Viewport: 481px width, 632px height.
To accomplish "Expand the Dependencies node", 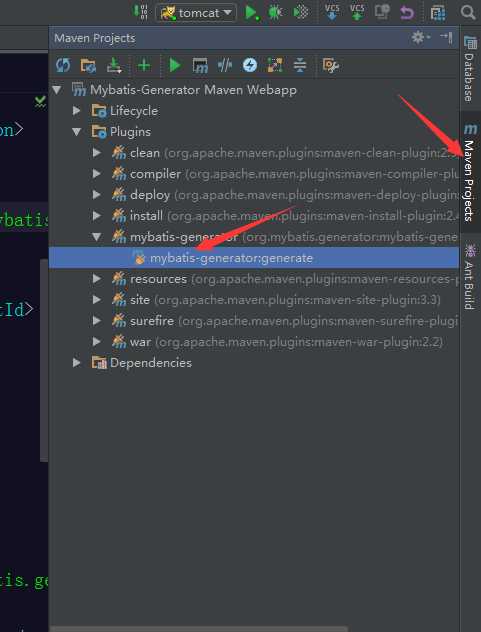I will click(x=76, y=362).
